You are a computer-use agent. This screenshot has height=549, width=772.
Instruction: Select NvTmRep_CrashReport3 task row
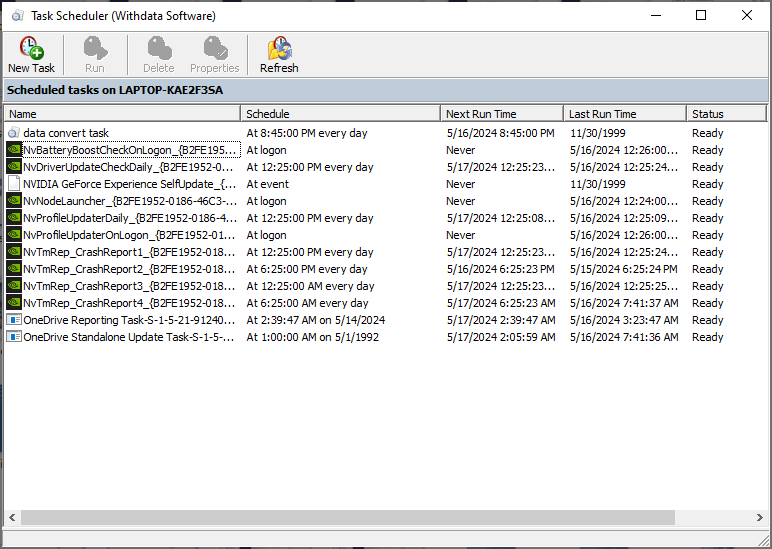(129, 286)
